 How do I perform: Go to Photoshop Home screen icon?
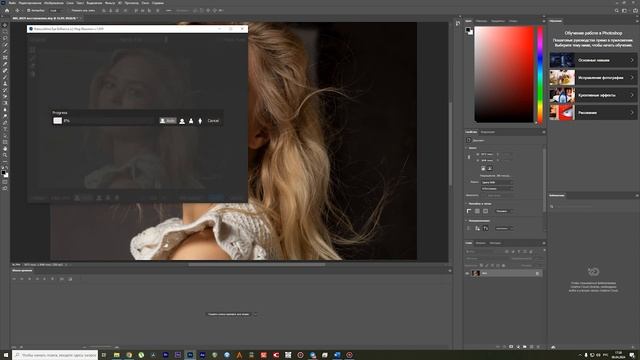(7, 11)
